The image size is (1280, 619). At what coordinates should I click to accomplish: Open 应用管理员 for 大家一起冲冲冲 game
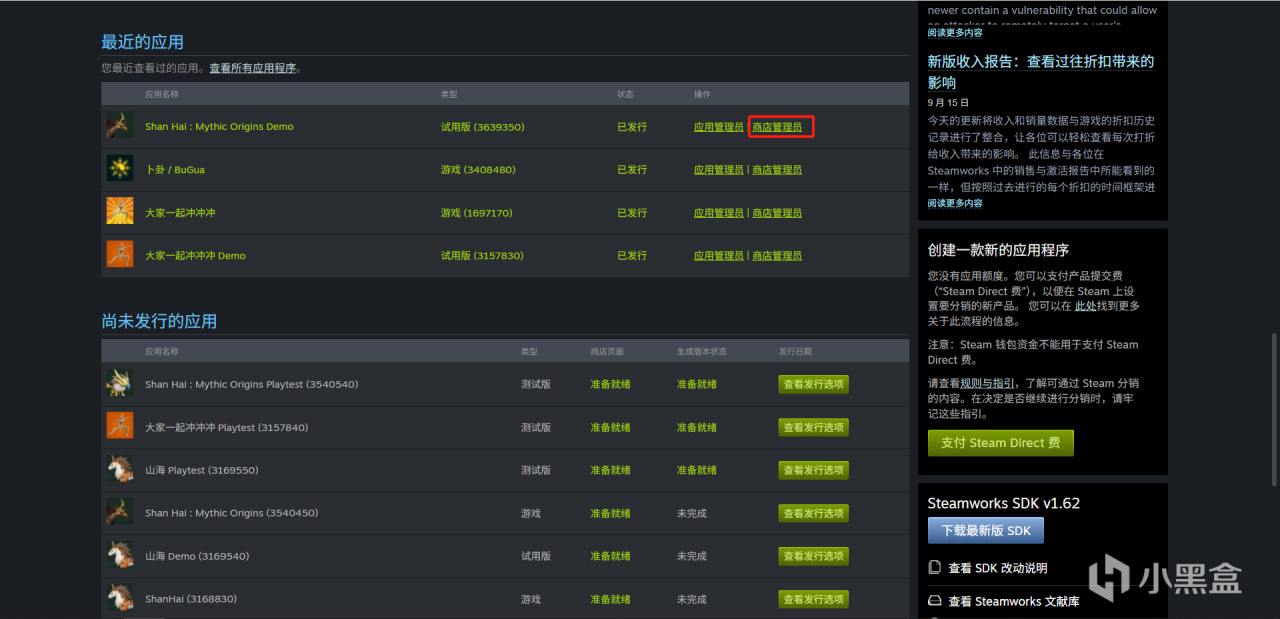pos(719,213)
